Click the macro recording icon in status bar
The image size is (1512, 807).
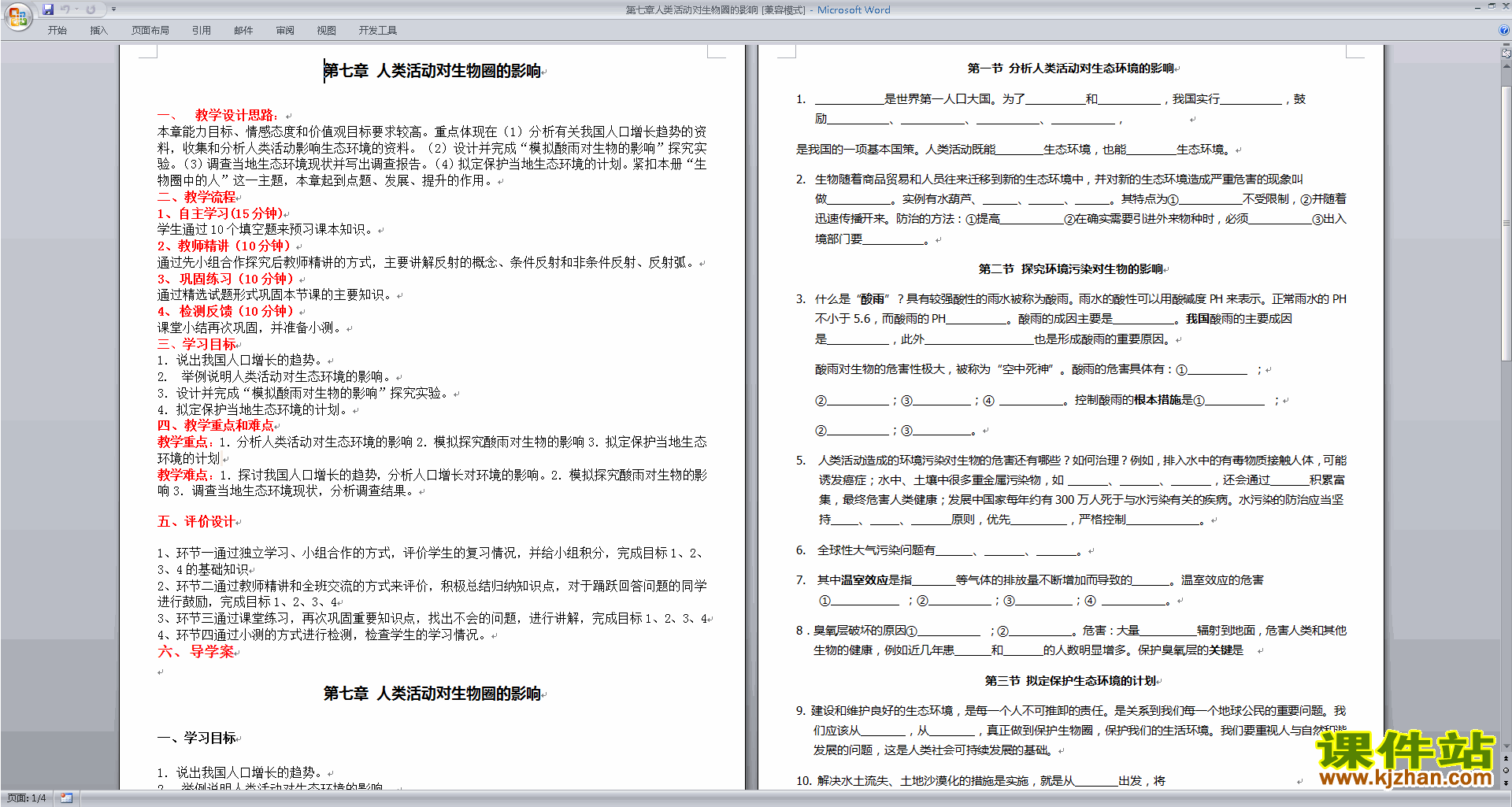(66, 798)
